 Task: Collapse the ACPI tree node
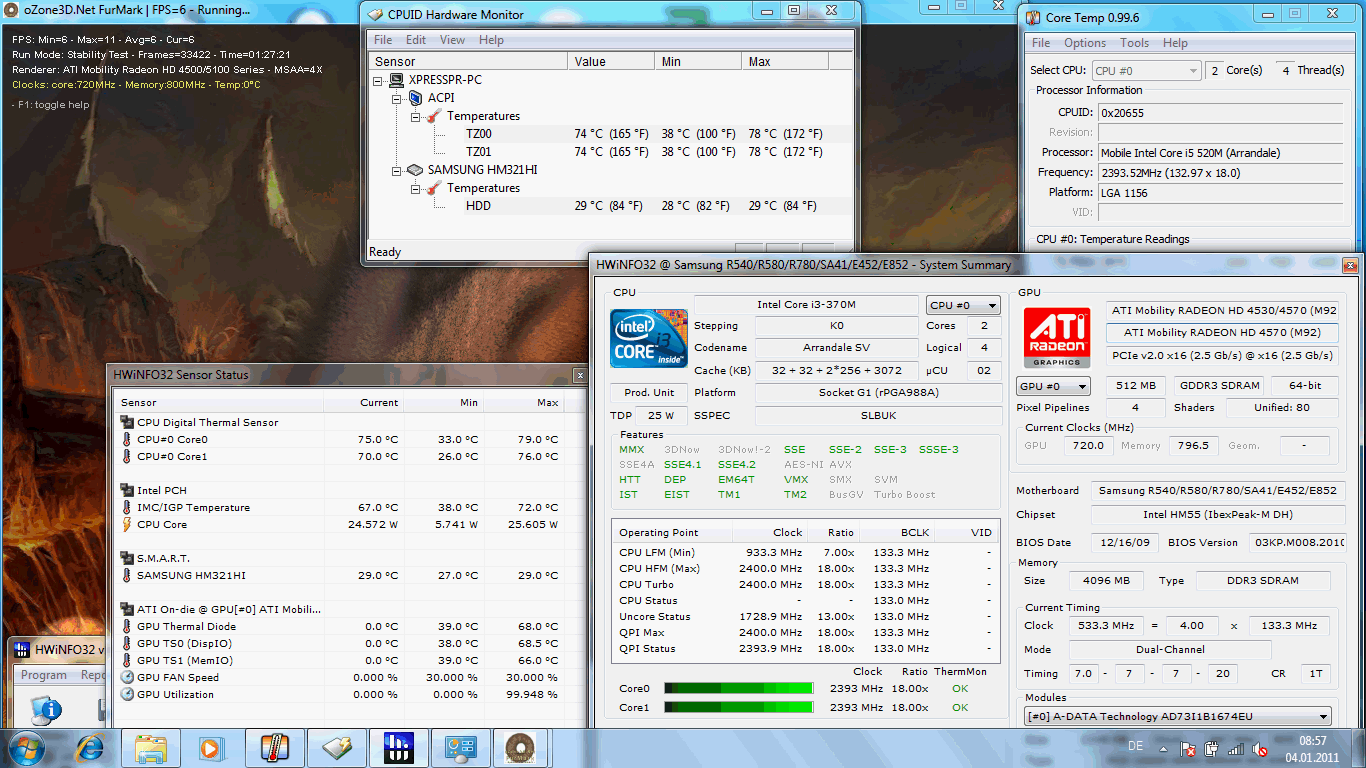pos(396,98)
